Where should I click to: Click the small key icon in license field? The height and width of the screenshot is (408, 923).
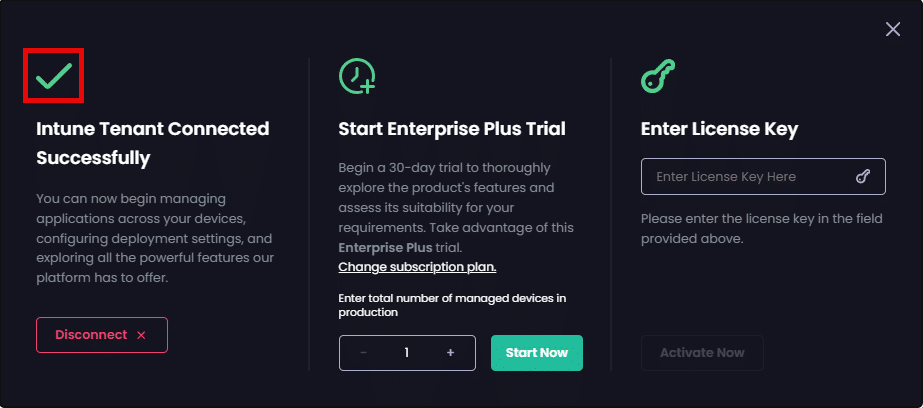863,177
